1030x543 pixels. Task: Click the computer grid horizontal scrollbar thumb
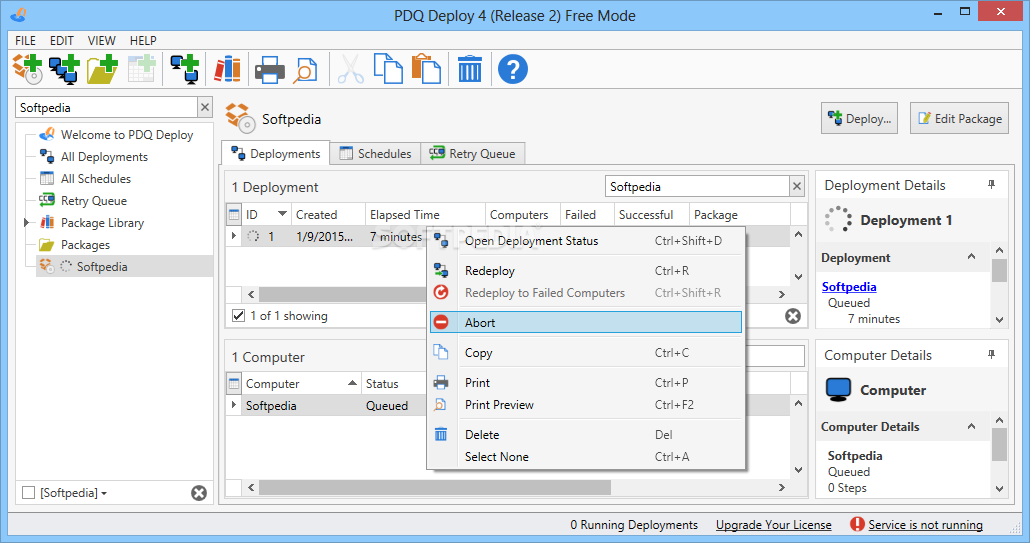(435, 487)
